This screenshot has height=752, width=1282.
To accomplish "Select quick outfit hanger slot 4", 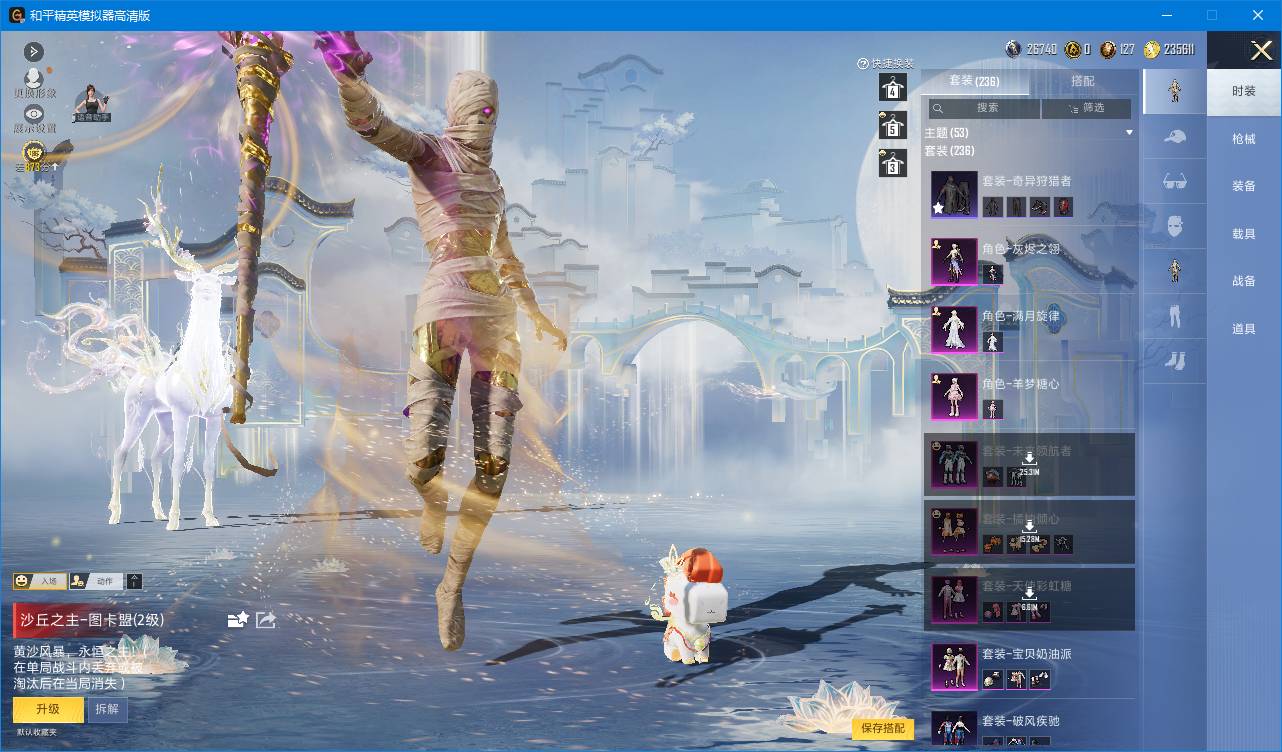I will click(x=892, y=87).
